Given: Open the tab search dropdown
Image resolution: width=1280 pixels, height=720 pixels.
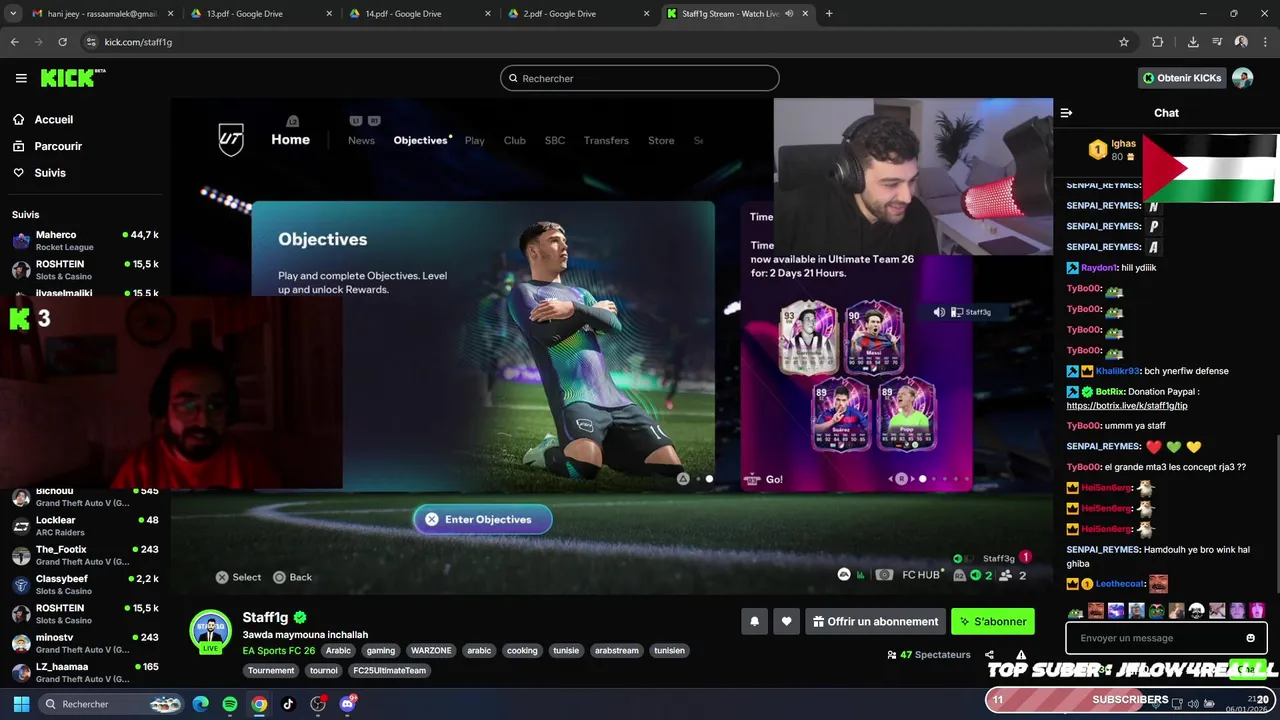Looking at the screenshot, I should click(x=13, y=14).
